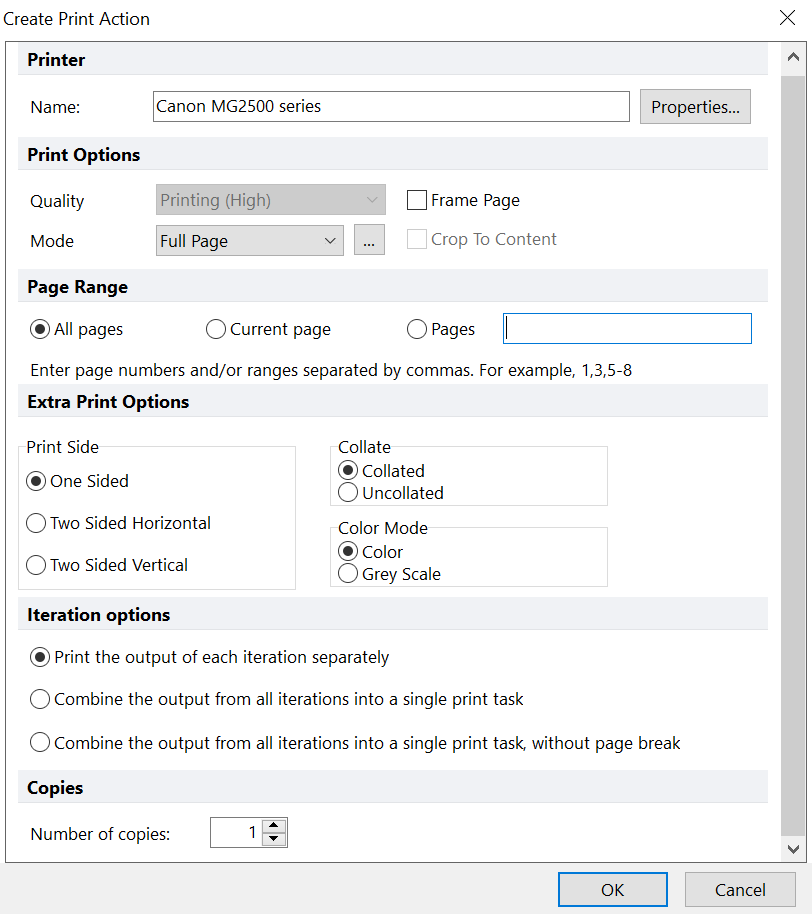The image size is (812, 914).
Task: Choose Two Sided Vertical print side
Action: pyautogui.click(x=36, y=565)
